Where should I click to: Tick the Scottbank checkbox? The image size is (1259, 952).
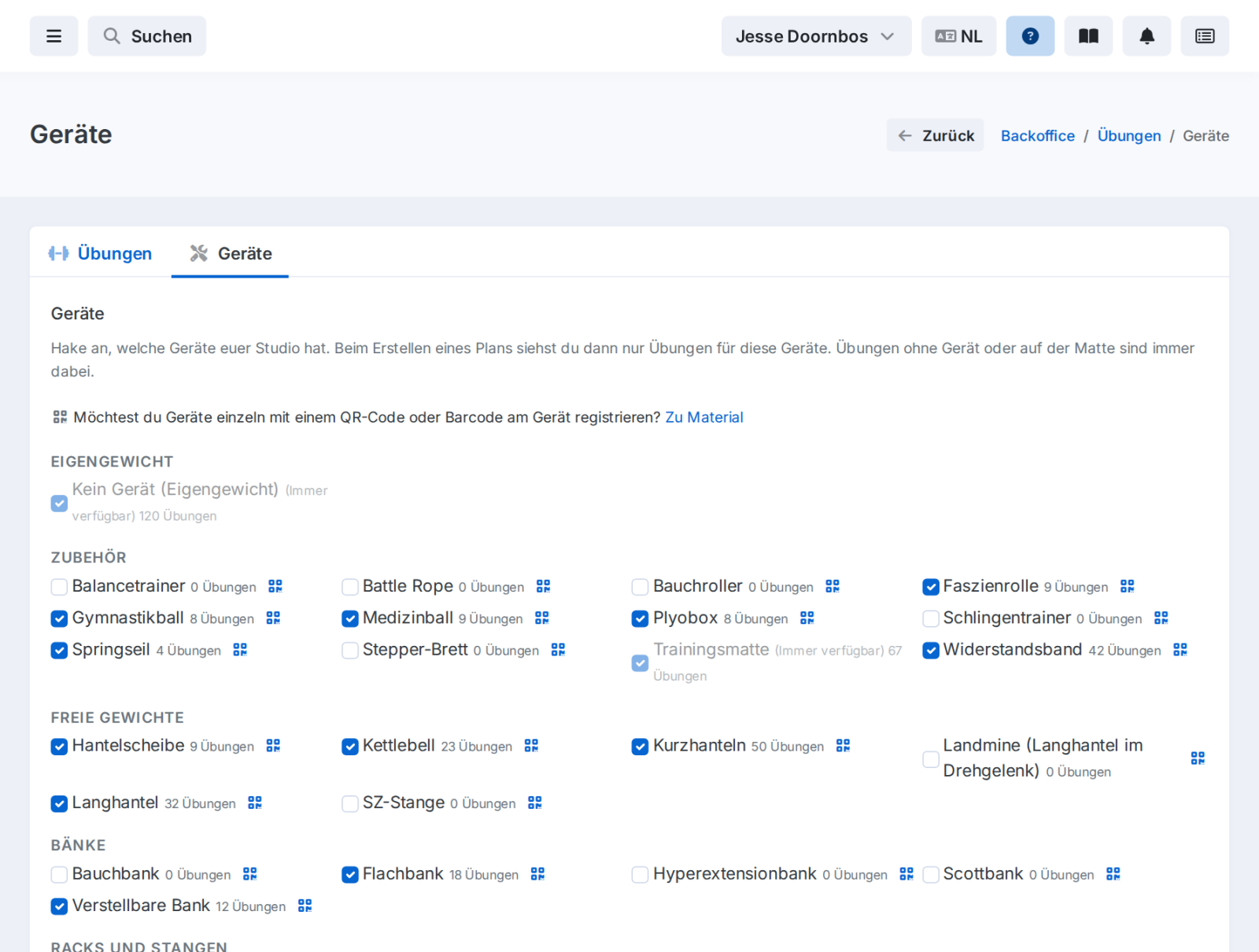pos(931,875)
